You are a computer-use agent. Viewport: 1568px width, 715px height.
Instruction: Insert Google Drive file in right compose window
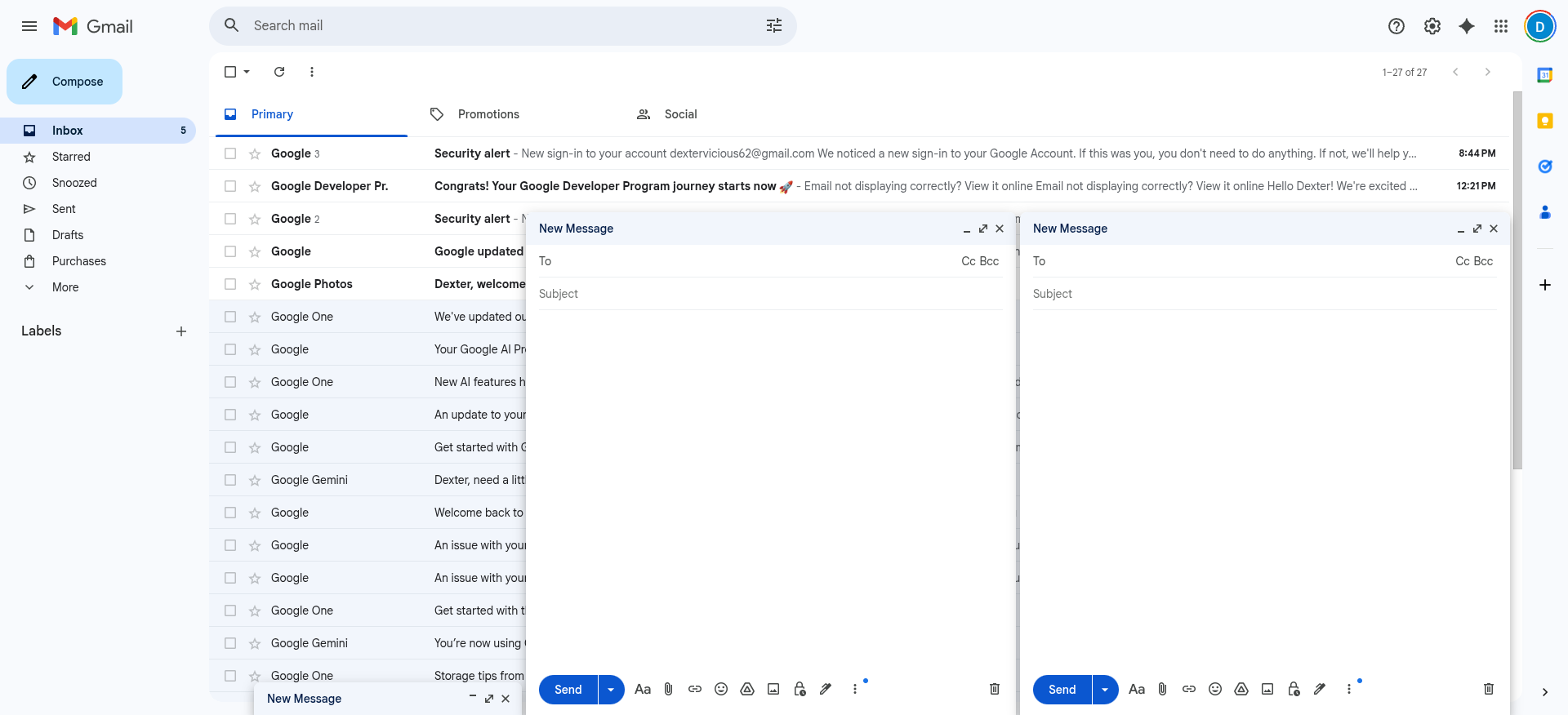pyautogui.click(x=1241, y=689)
